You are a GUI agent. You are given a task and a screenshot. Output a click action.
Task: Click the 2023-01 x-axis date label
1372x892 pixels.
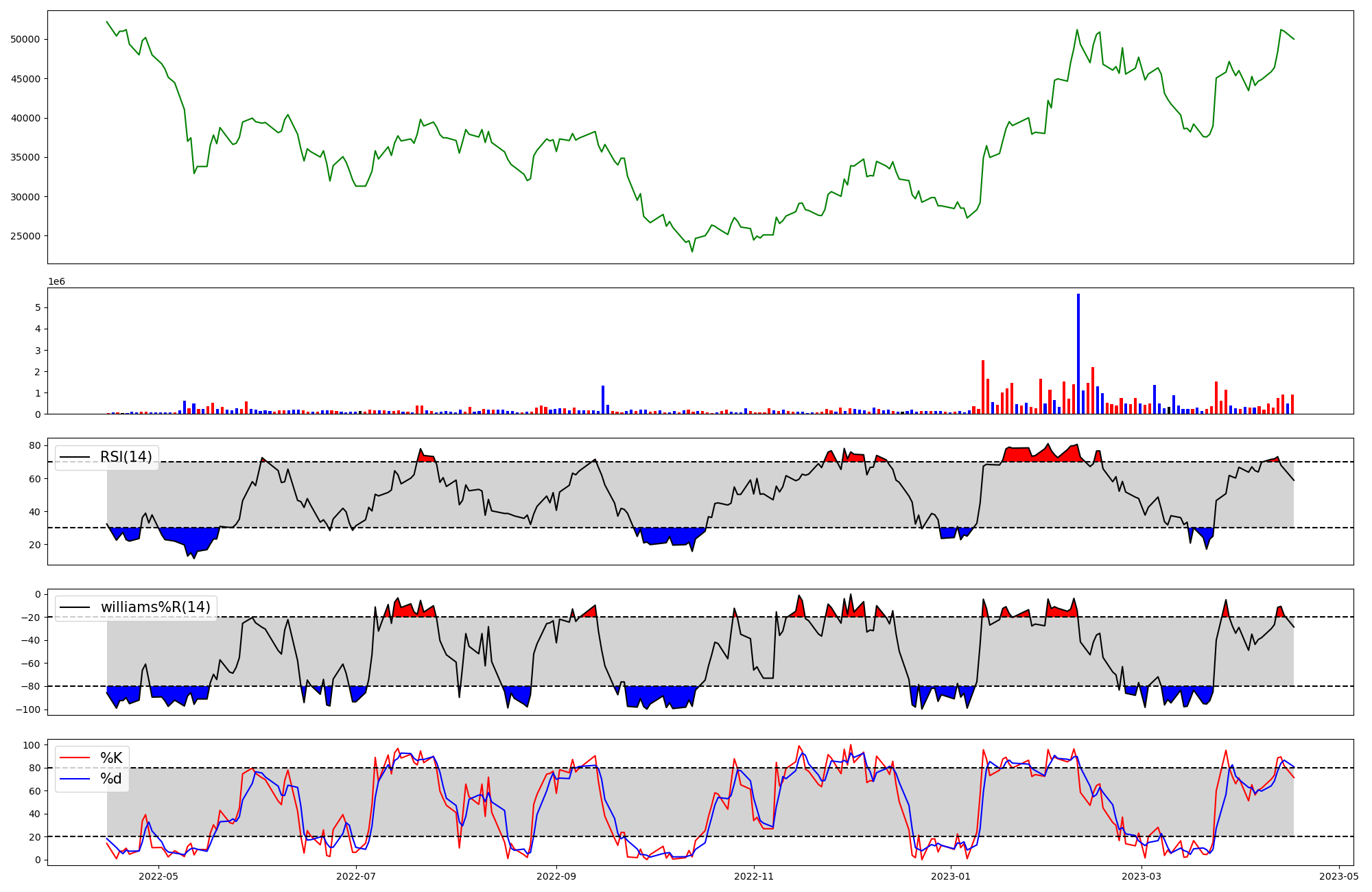(951, 876)
